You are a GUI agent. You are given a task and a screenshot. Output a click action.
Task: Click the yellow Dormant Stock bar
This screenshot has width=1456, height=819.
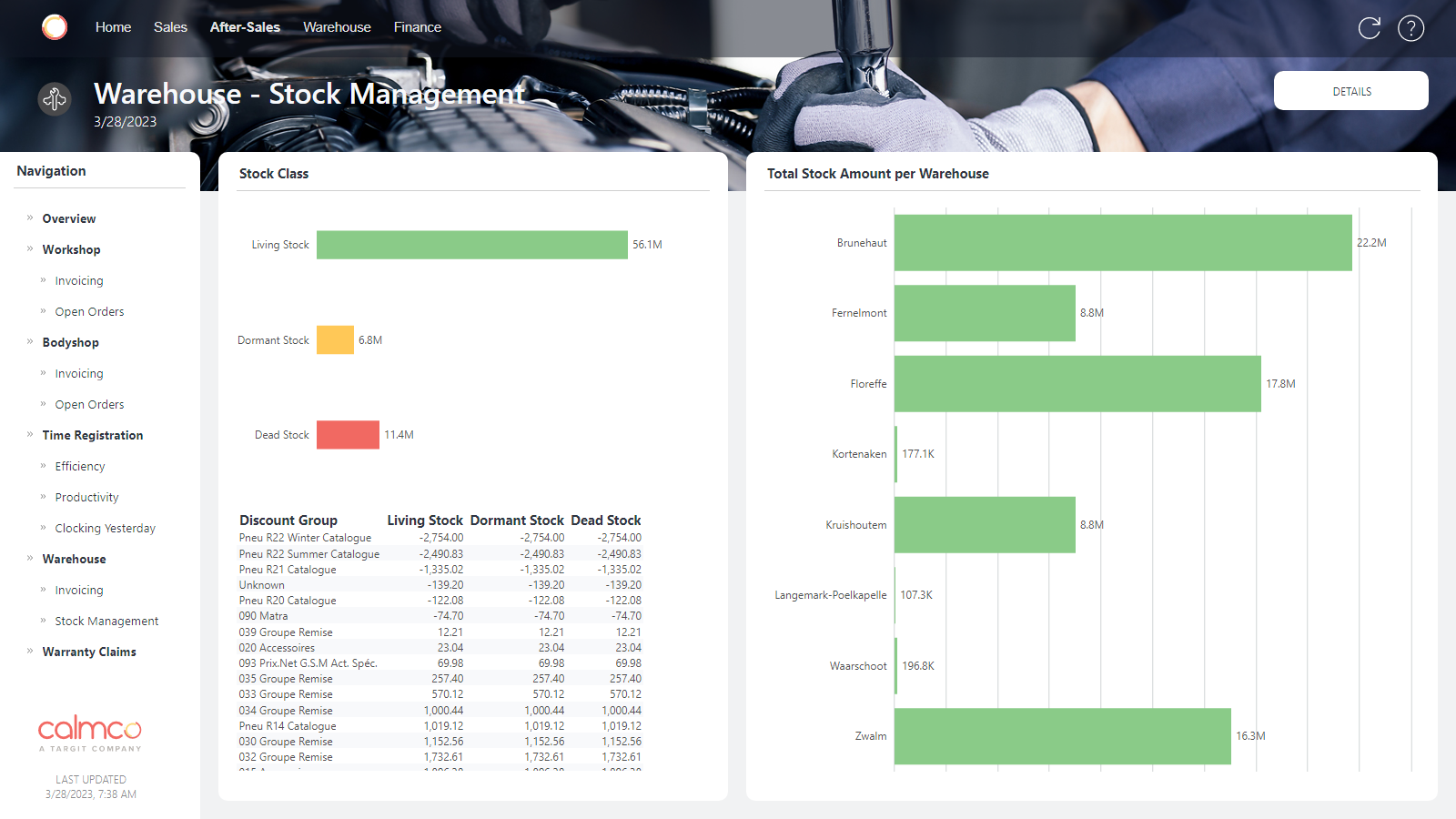(x=335, y=340)
